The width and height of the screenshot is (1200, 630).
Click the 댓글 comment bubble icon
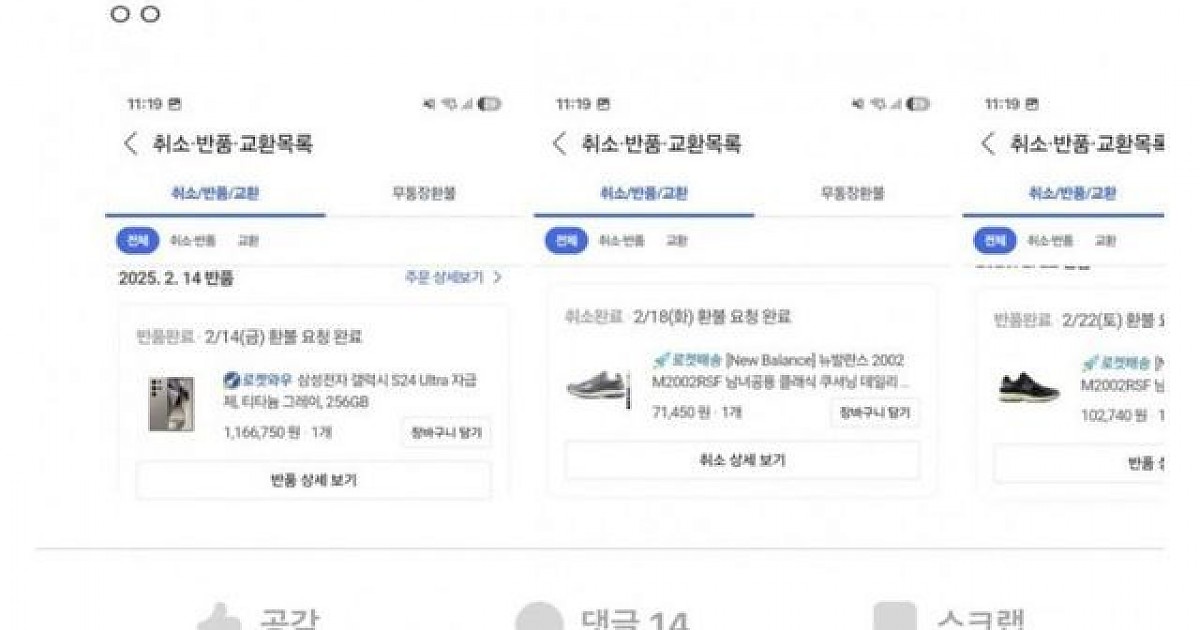(x=539, y=619)
